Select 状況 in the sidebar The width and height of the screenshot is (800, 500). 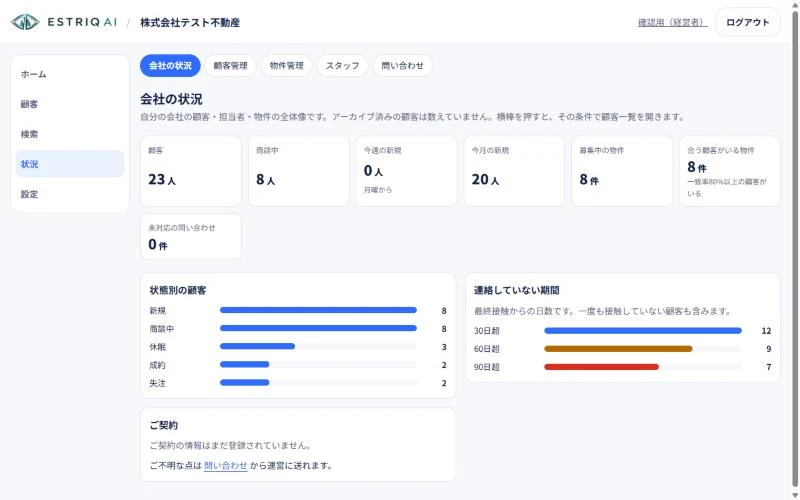coord(70,164)
